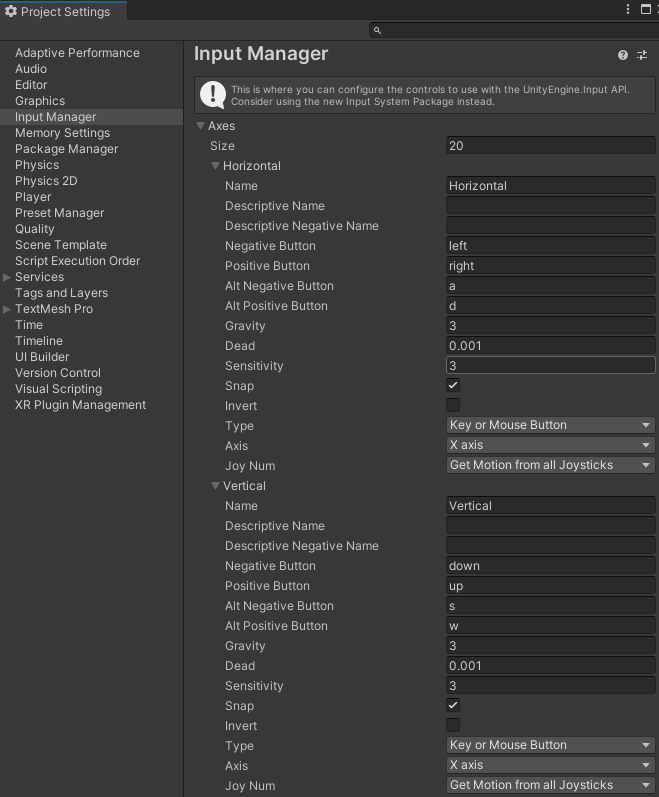Viewport: 659px width, 797px height.
Task: Open Time settings
Action: click(x=29, y=325)
